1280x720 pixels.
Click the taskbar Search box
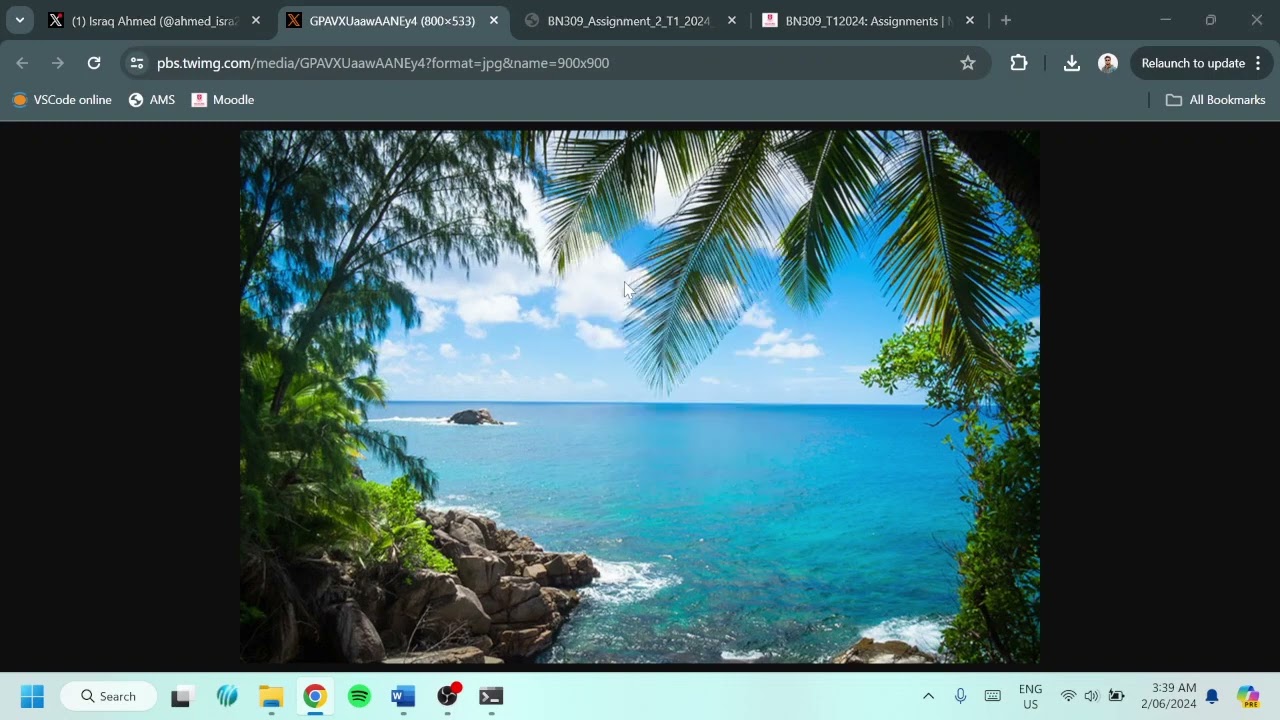point(108,696)
